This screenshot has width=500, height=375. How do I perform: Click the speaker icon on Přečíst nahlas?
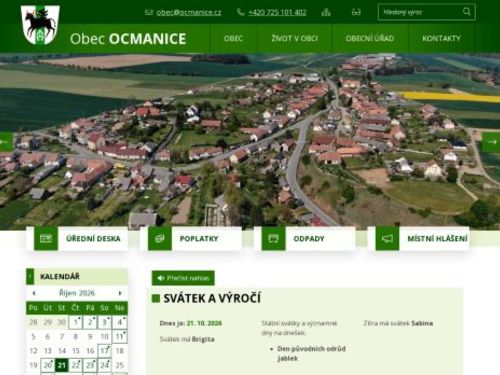pos(161,278)
